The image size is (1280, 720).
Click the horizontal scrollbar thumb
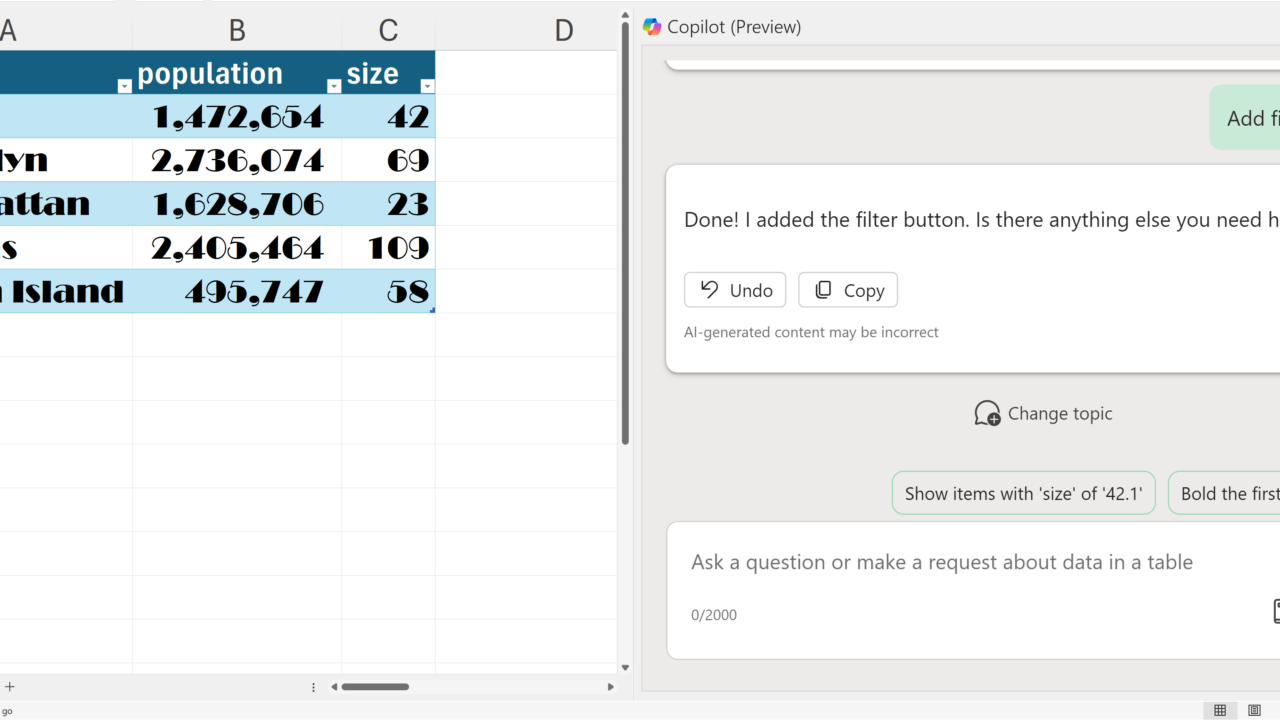375,687
